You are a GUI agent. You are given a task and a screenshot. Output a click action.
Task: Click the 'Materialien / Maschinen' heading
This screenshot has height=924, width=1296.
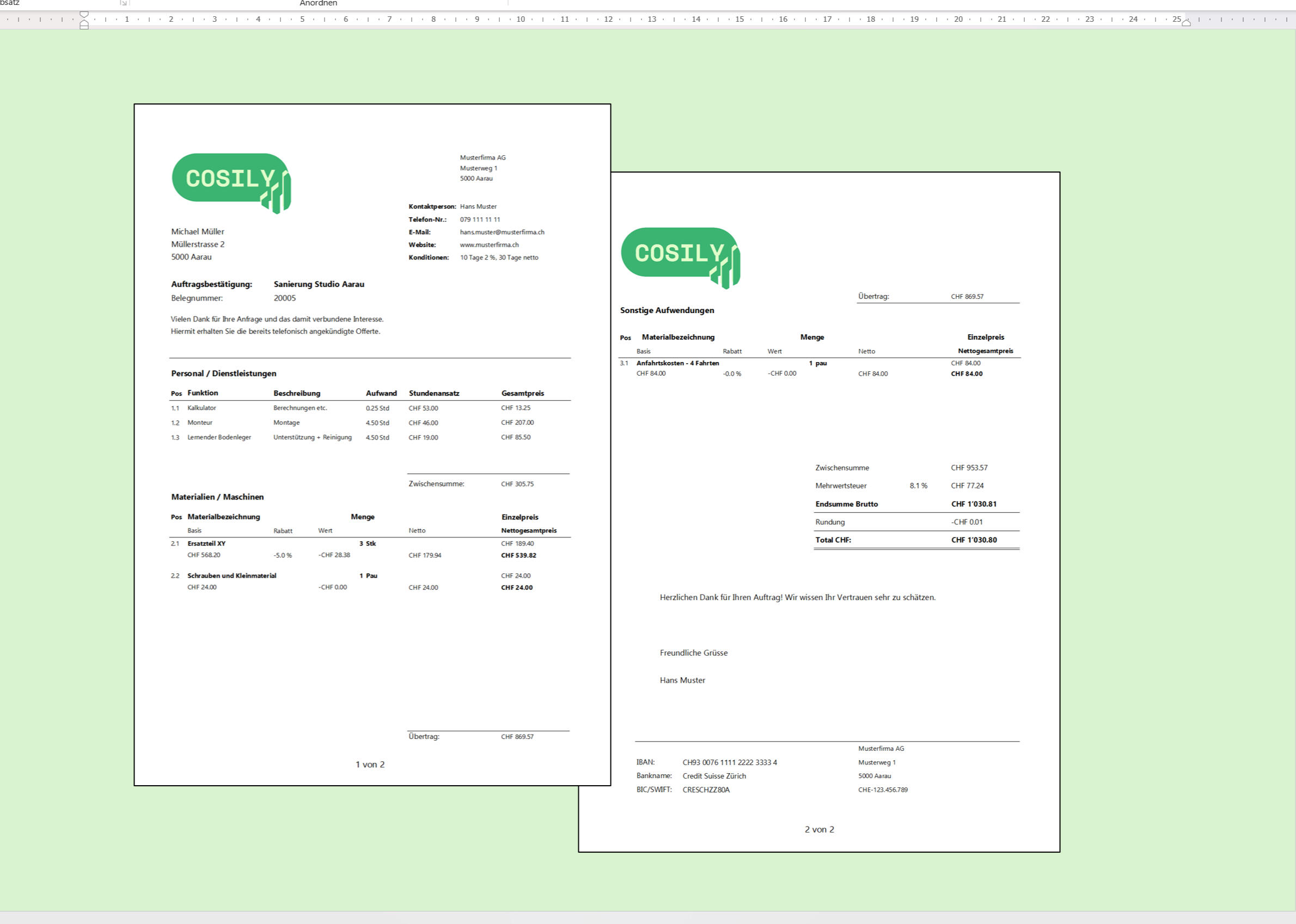(217, 497)
